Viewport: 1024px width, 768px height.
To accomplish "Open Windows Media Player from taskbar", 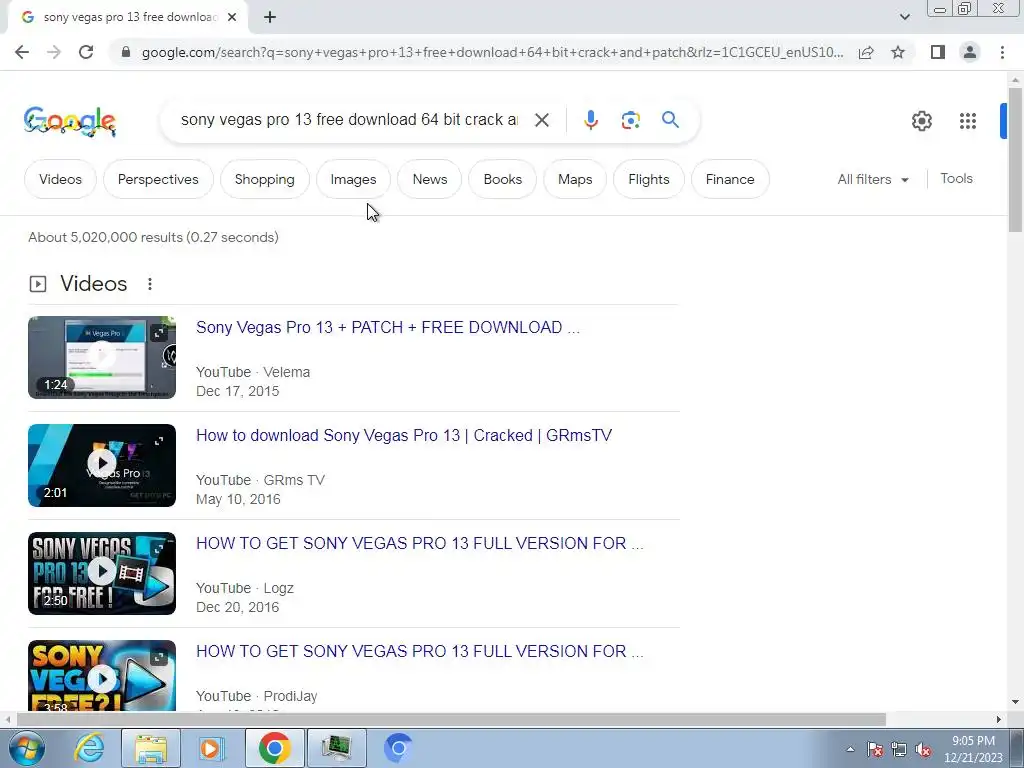I will pos(212,748).
